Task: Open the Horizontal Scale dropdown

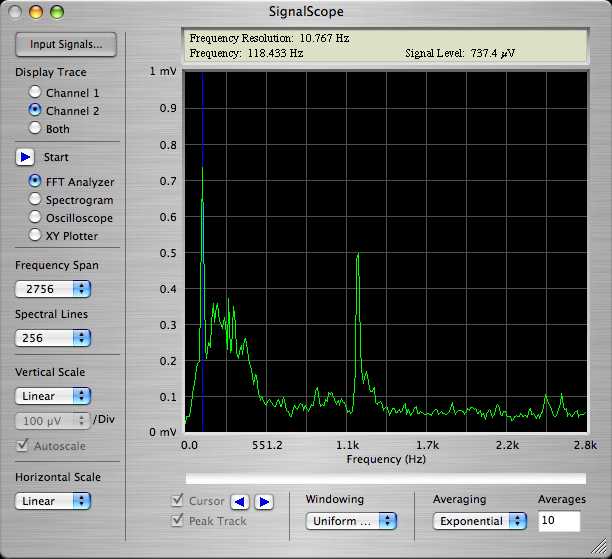Action: [x=53, y=501]
